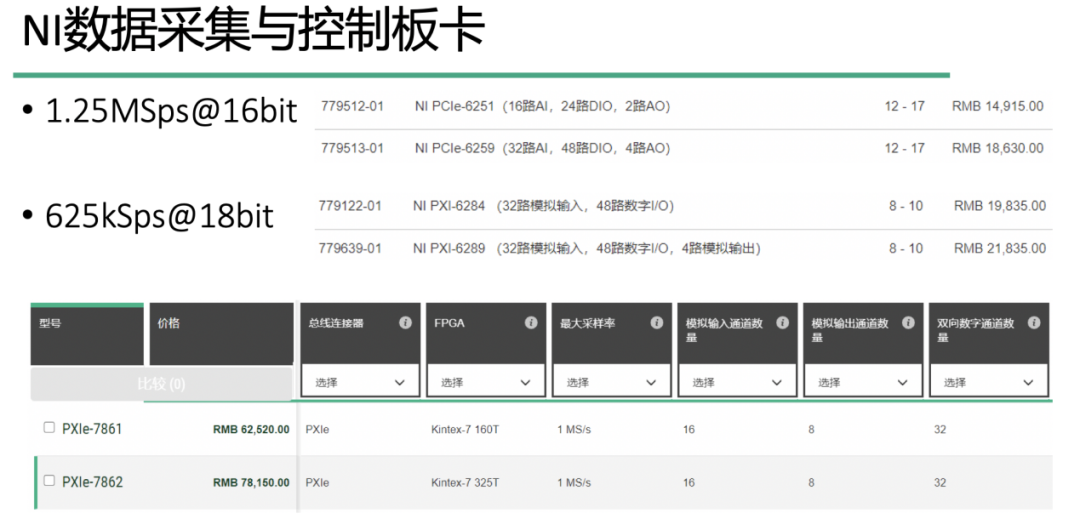Click part number 779513-01
This screenshot has height=519, width=1080.
(x=352, y=148)
